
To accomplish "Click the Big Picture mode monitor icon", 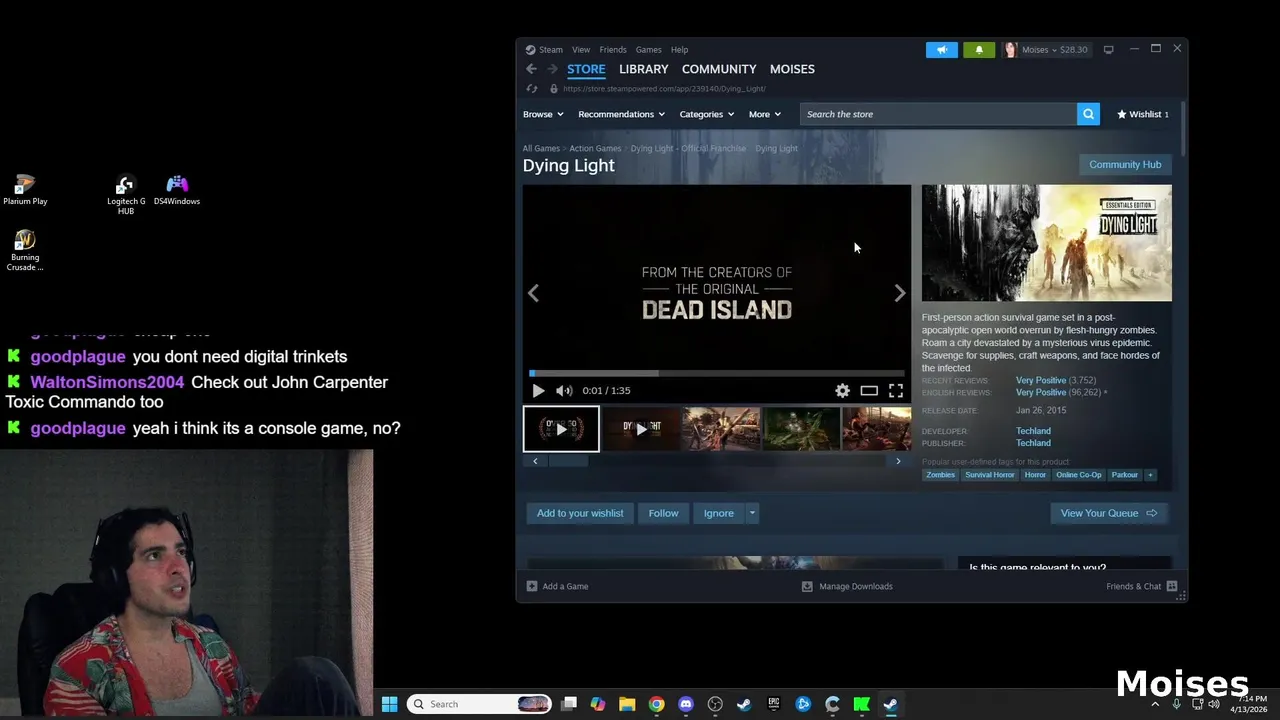I will click(1108, 49).
